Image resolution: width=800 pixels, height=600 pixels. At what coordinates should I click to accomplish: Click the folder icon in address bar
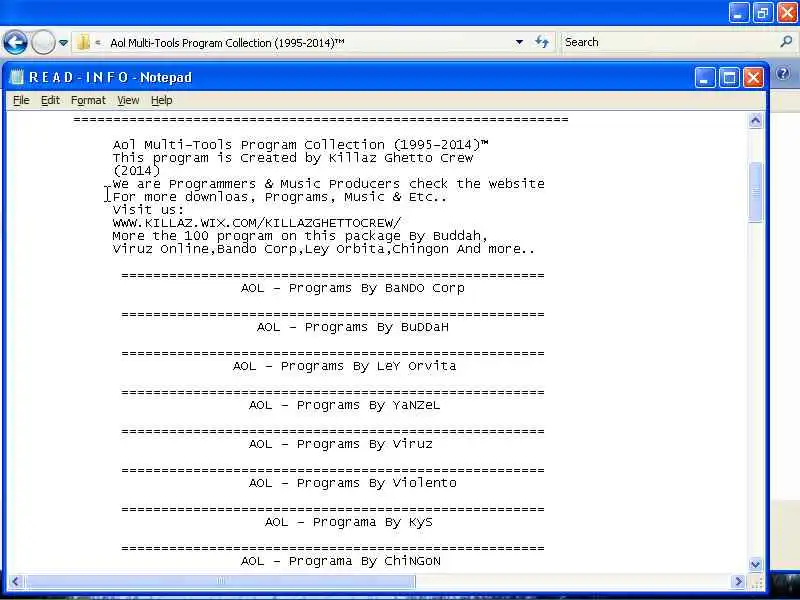tap(83, 42)
